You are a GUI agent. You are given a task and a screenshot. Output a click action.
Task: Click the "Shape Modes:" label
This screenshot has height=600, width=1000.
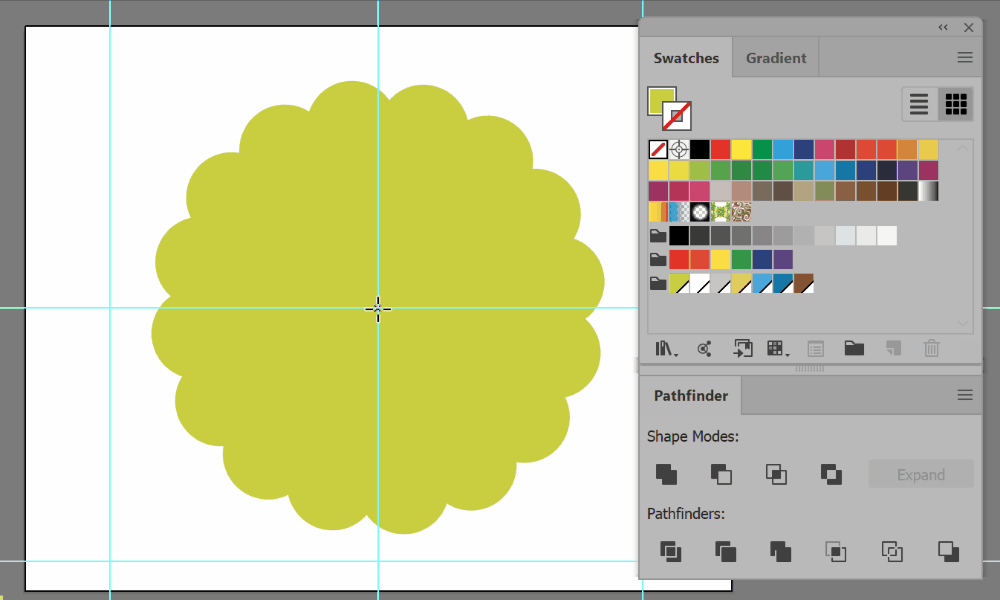[693, 437]
